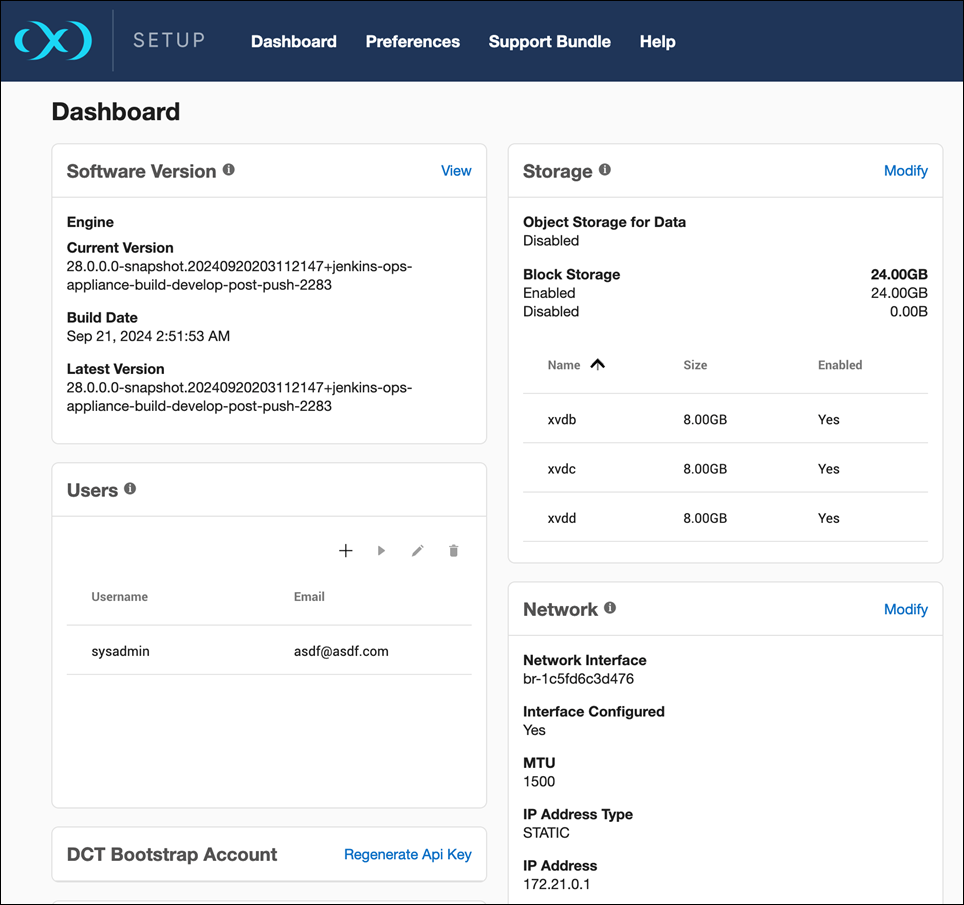Click Modify link in Network panel
Viewport: 964px width, 905px height.
point(906,609)
